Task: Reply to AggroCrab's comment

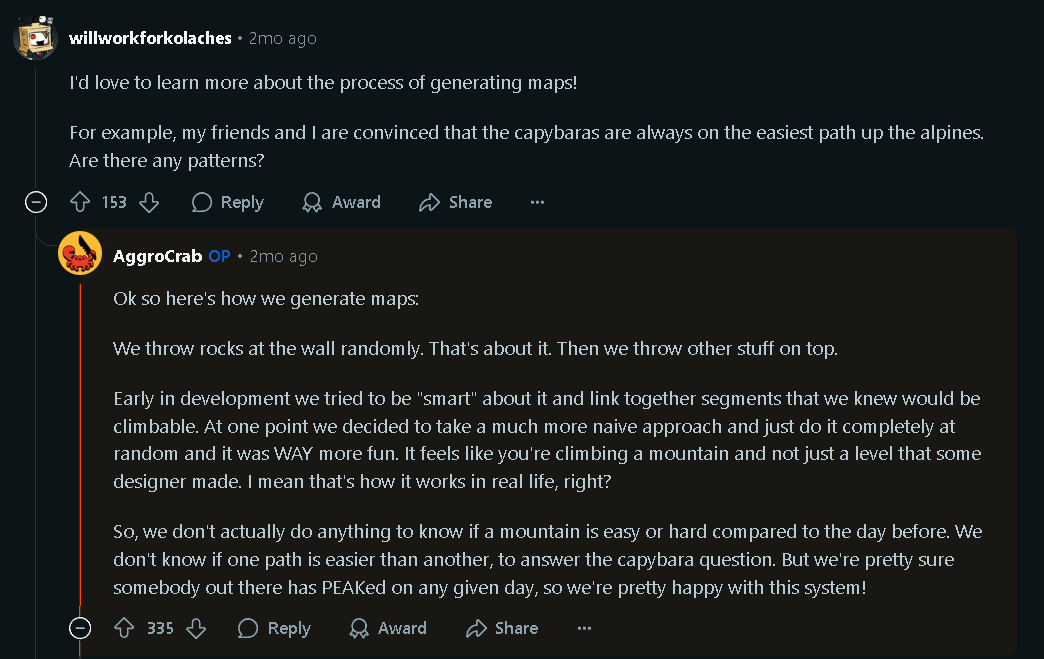Action: click(x=274, y=628)
